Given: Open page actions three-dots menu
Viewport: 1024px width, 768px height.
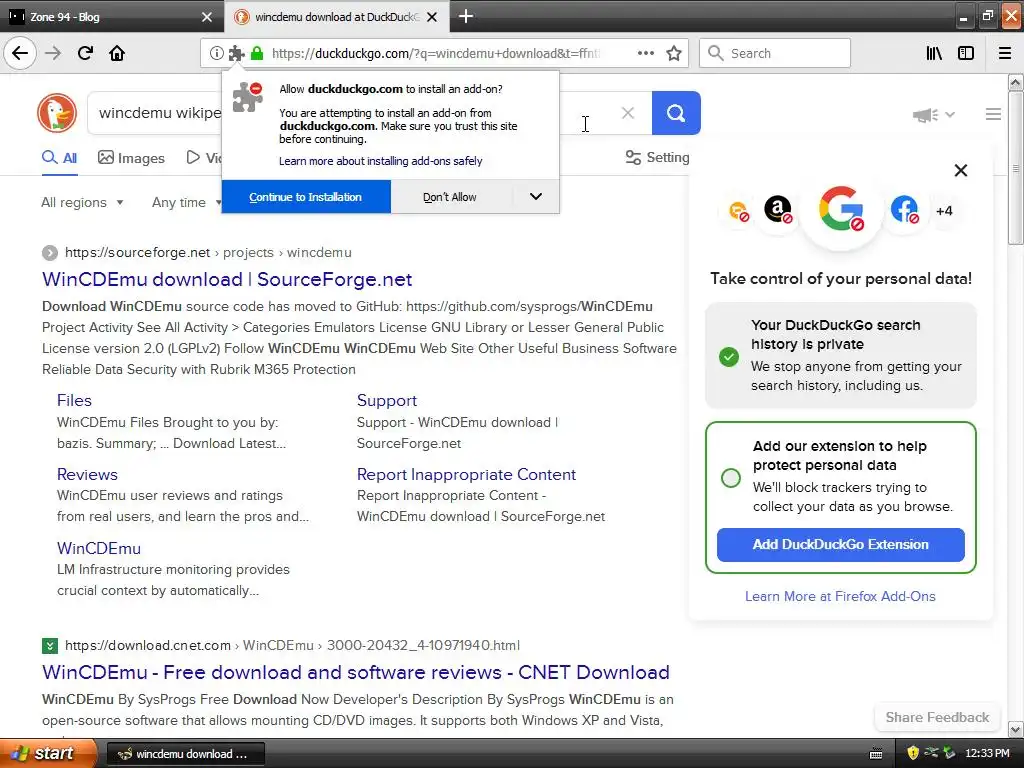Looking at the screenshot, I should pyautogui.click(x=645, y=53).
